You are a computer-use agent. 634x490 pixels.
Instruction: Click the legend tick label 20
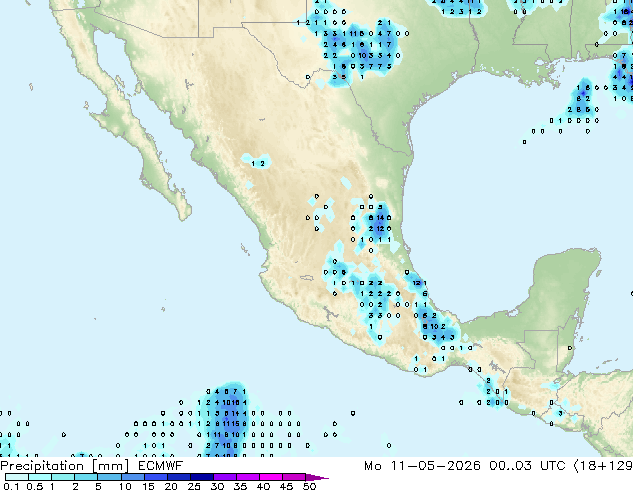click(x=171, y=486)
